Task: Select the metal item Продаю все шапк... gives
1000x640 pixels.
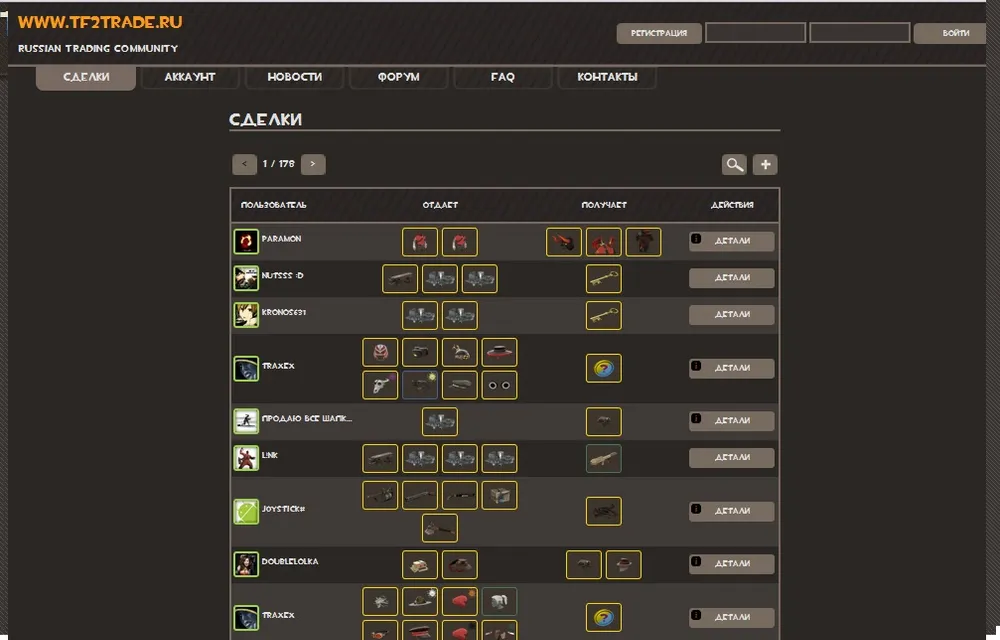Action: point(439,421)
